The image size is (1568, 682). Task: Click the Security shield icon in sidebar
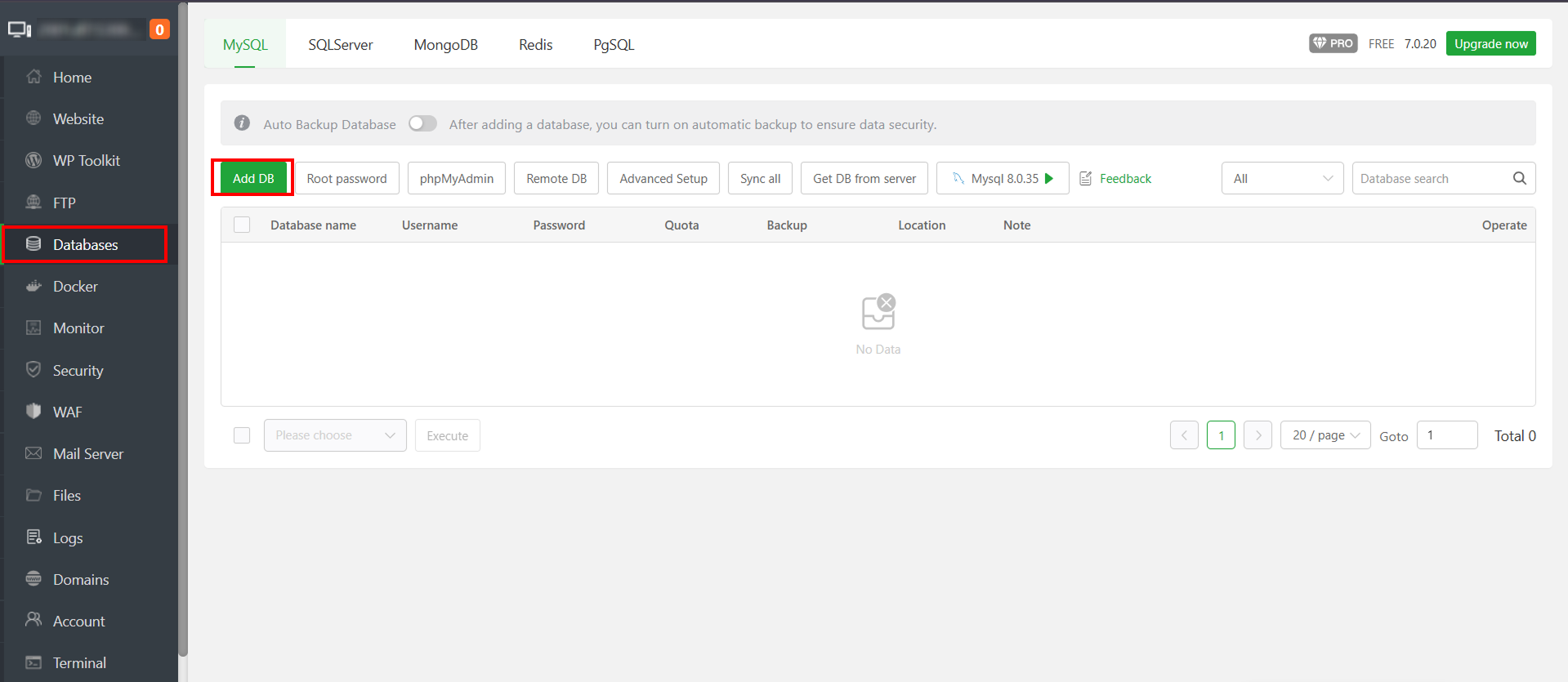tap(34, 369)
